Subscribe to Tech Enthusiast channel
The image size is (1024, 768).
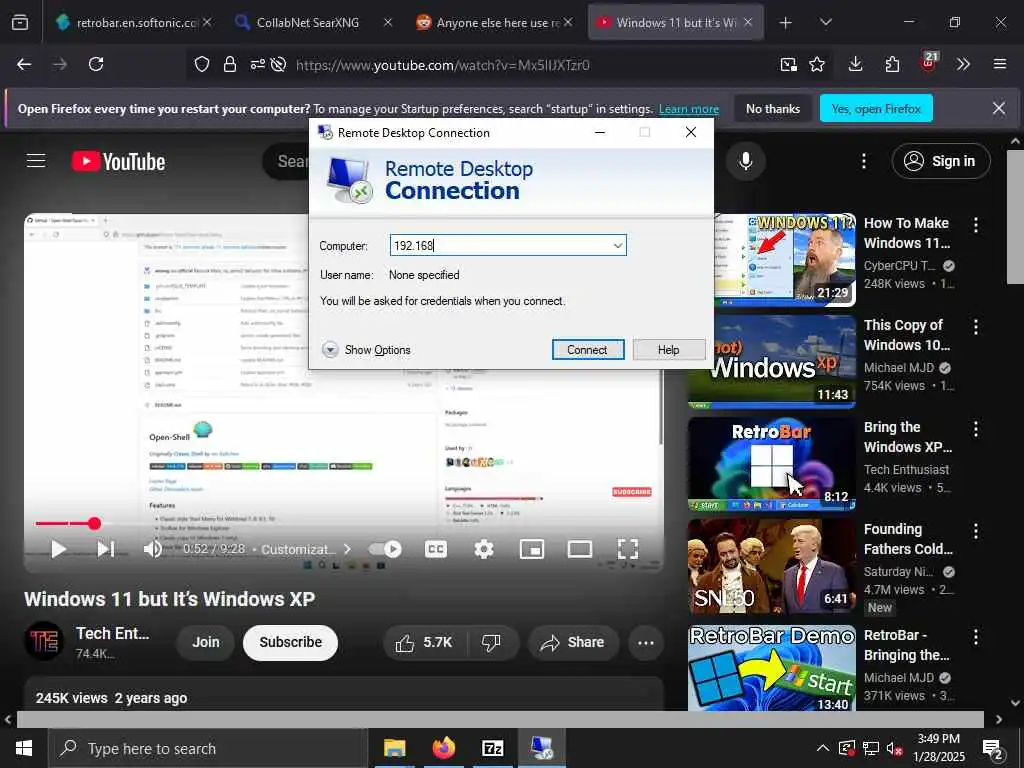(291, 643)
